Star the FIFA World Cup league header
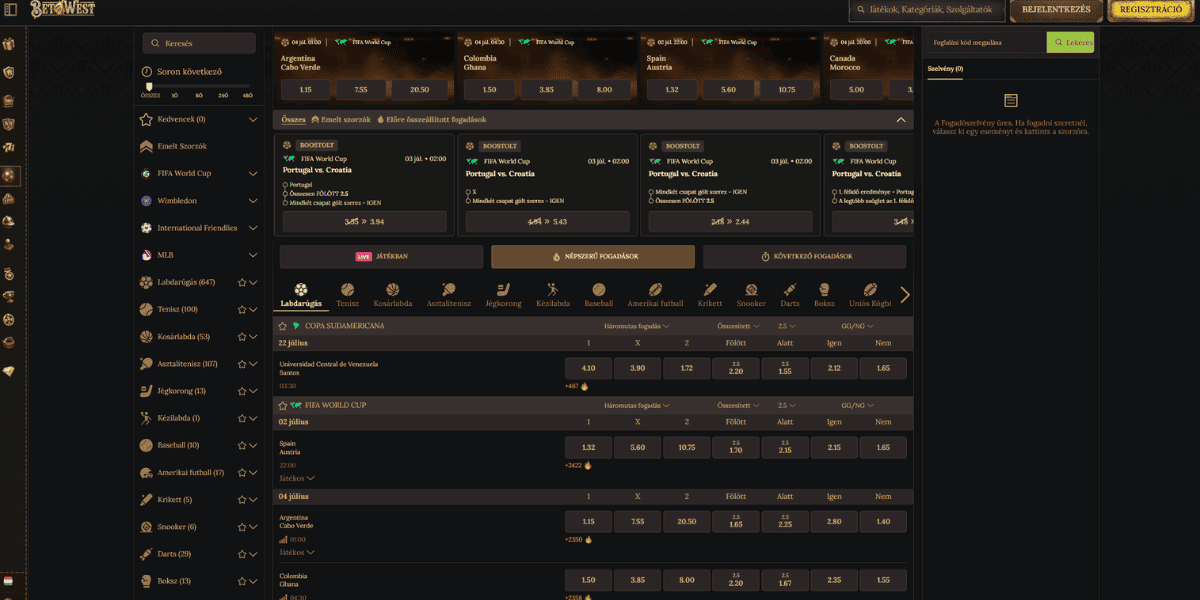 [283, 405]
